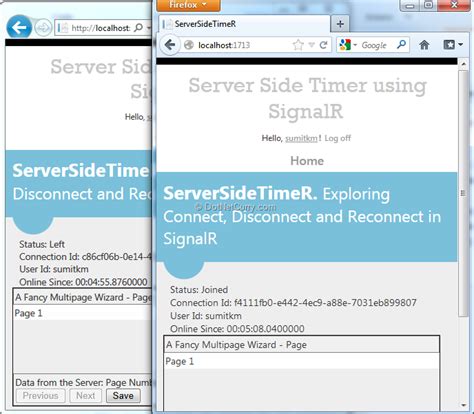Go back in the Internet Explorer window
Screen dimensions: 474x414
click(x=19, y=27)
